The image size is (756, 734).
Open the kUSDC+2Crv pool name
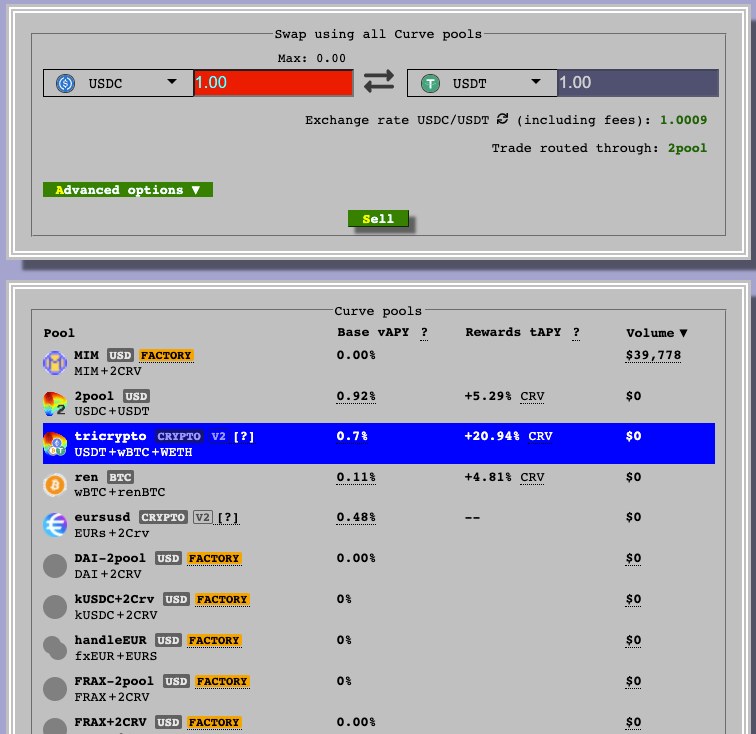point(114,599)
